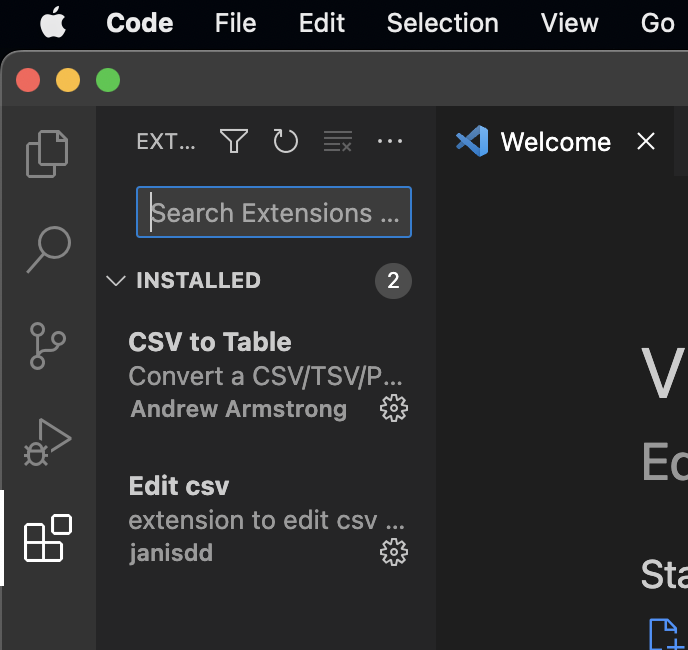Open the View menu
688x650 pixels.
coord(570,23)
